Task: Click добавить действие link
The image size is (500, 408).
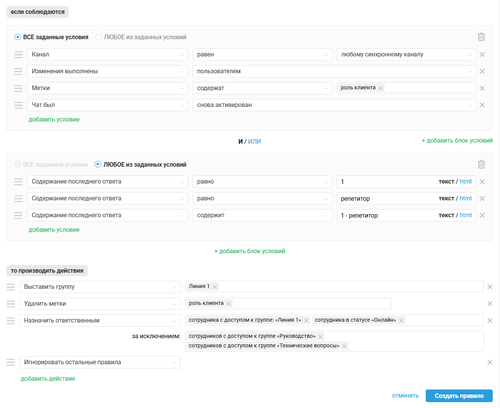Action: click(48, 379)
